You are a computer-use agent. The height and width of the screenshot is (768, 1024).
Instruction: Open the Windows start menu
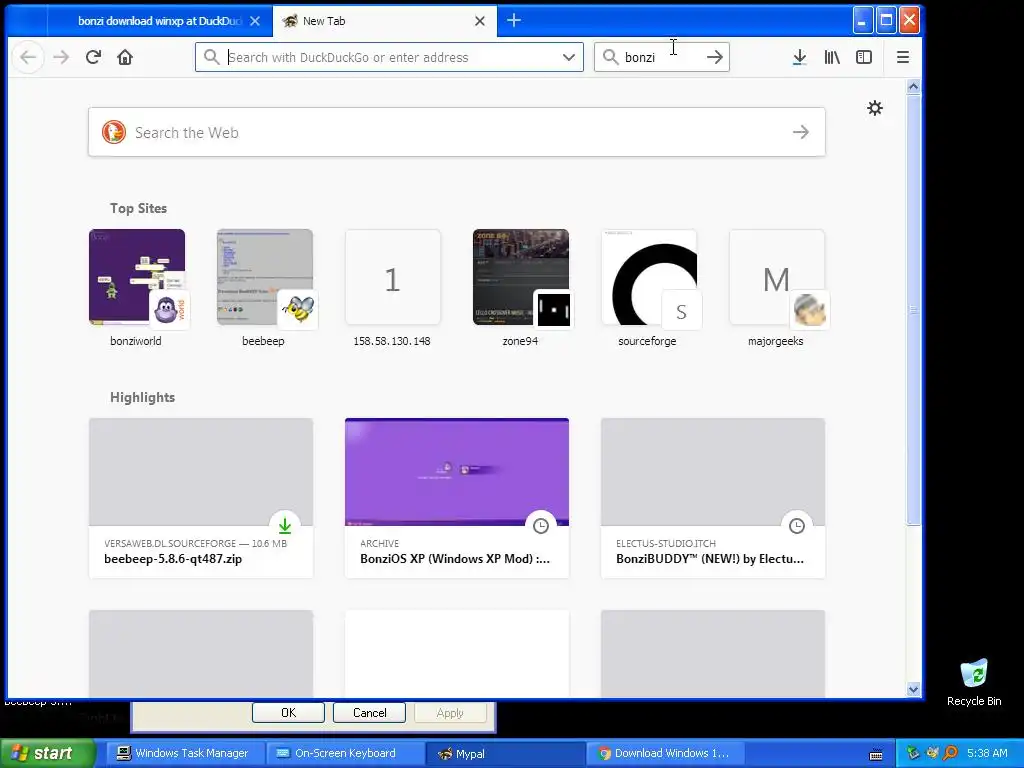coord(48,753)
